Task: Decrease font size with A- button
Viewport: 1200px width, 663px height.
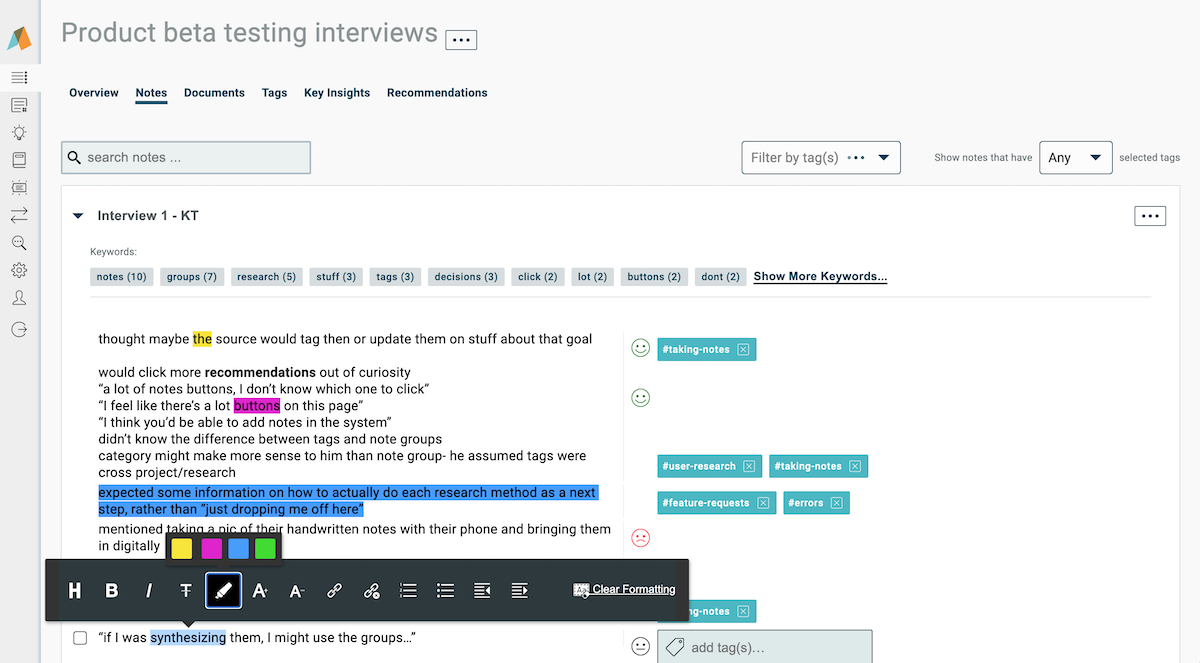Action: (297, 591)
